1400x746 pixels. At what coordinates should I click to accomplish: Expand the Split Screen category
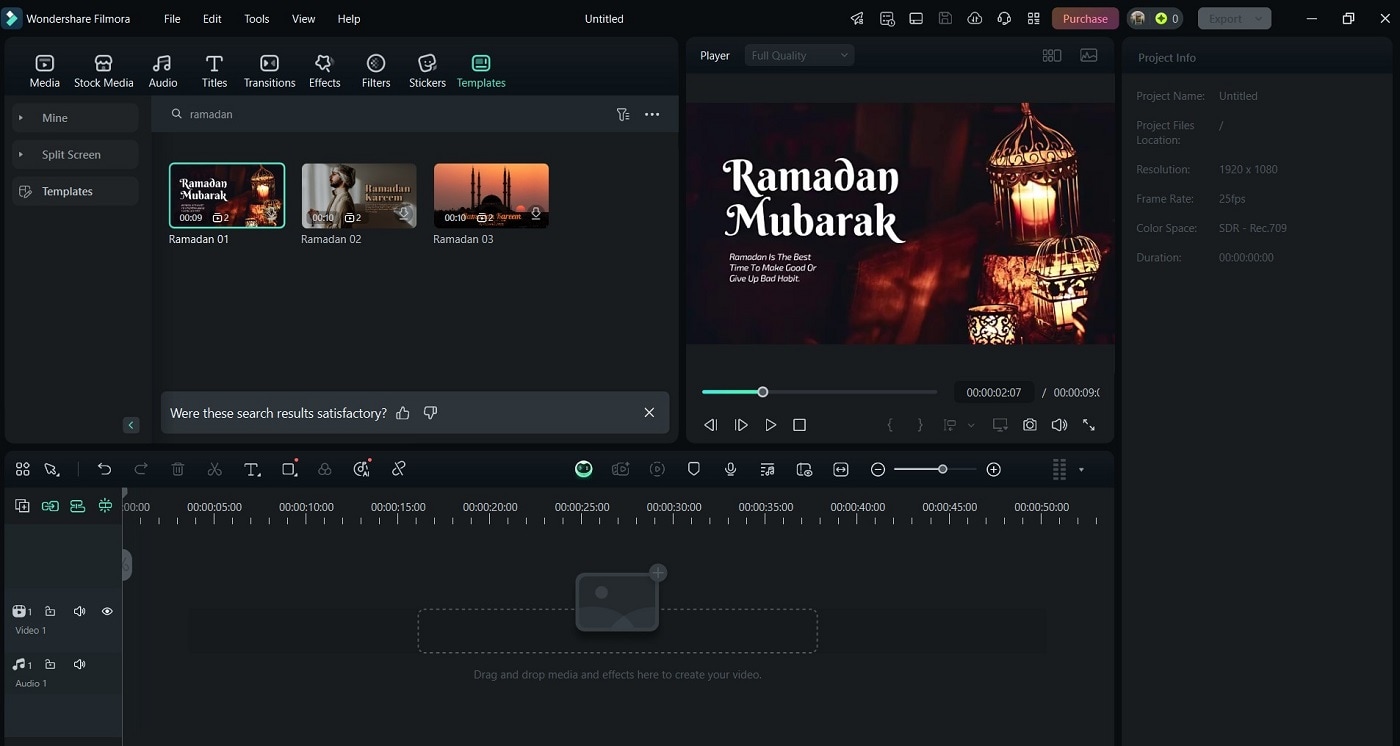pos(75,155)
